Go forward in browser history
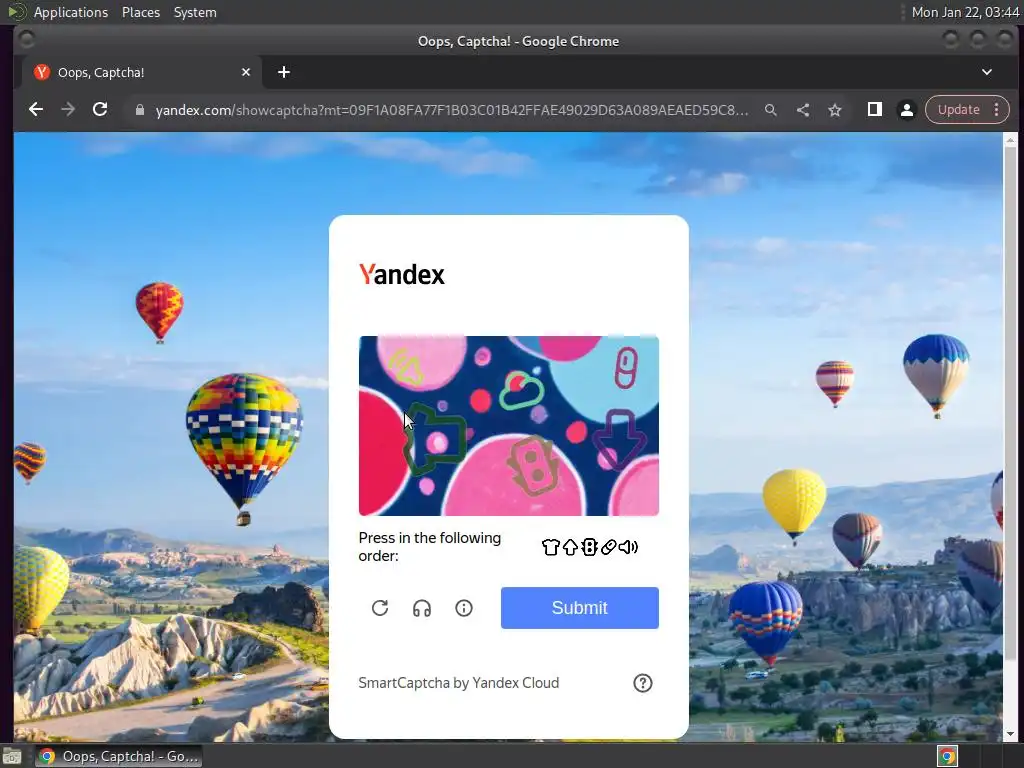 [68, 110]
